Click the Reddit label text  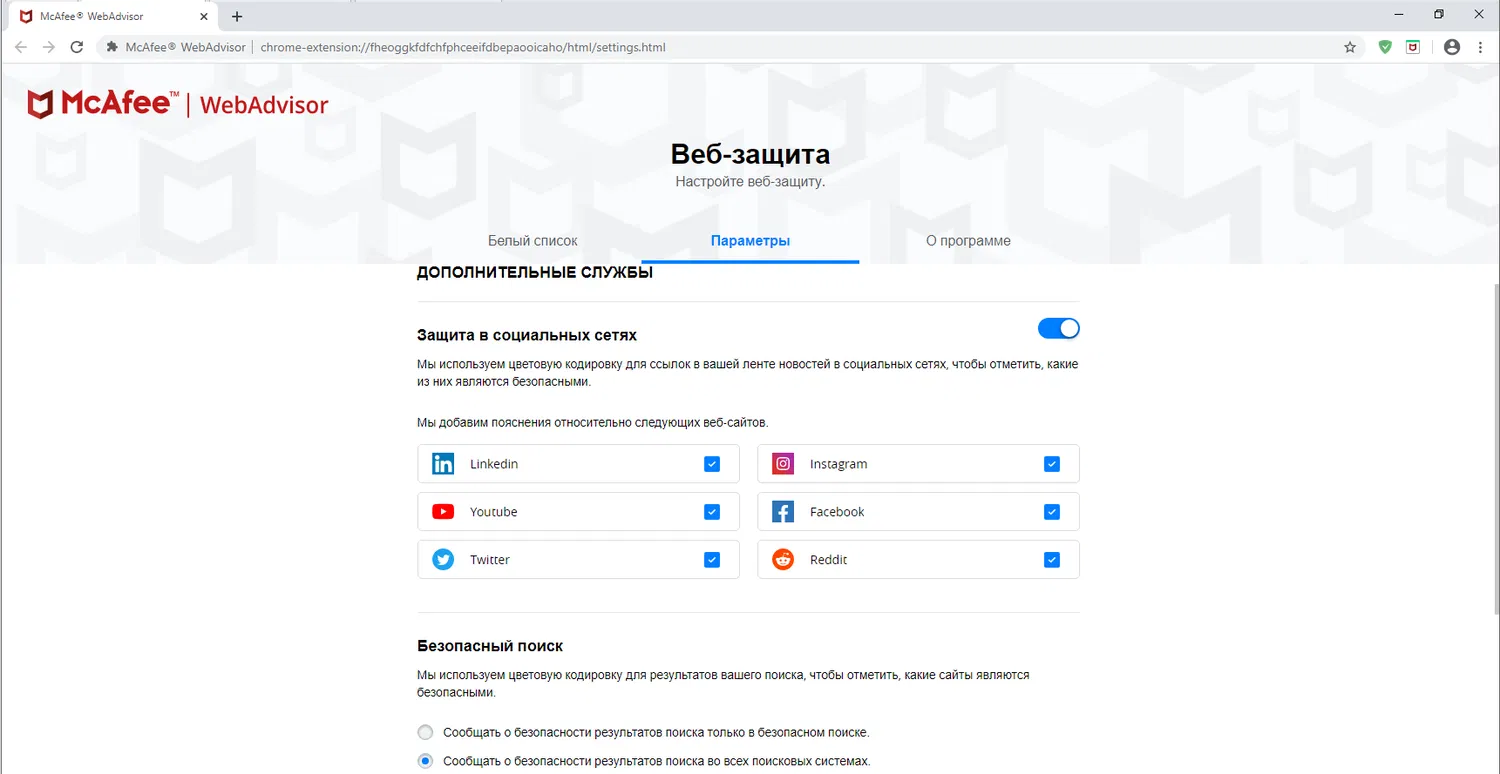pos(829,560)
